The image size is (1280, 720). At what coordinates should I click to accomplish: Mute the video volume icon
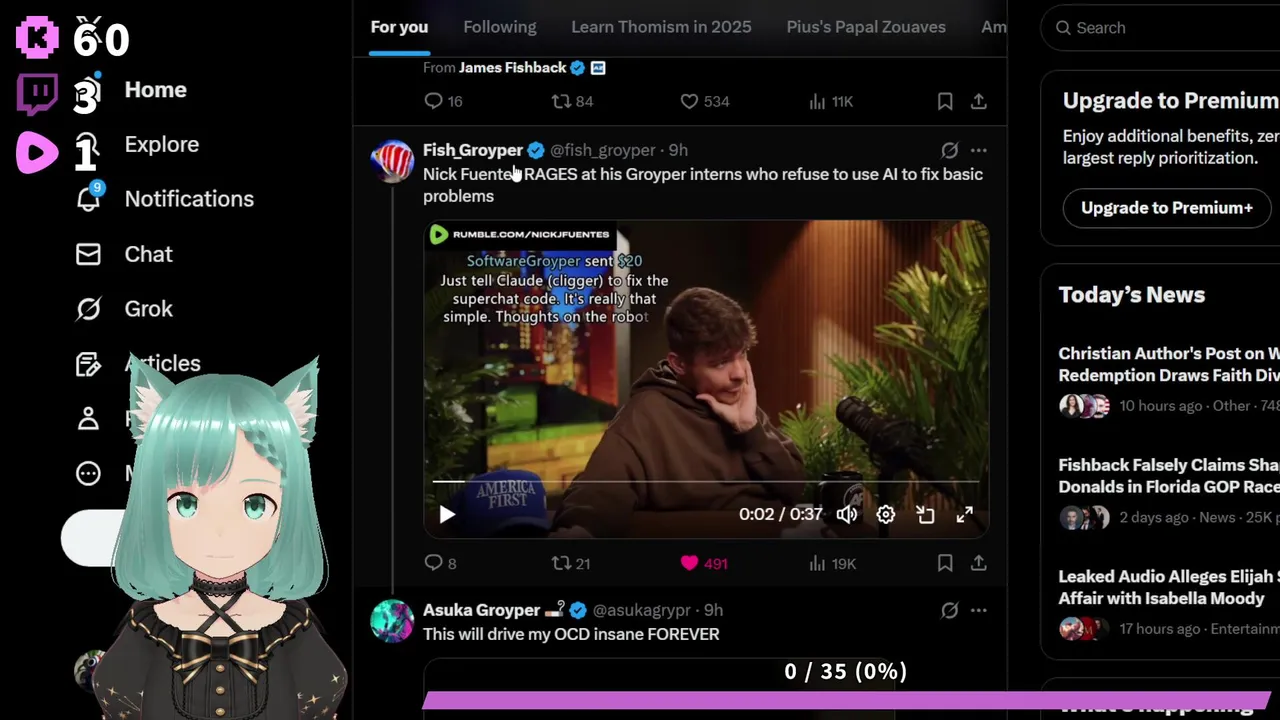[x=847, y=514]
